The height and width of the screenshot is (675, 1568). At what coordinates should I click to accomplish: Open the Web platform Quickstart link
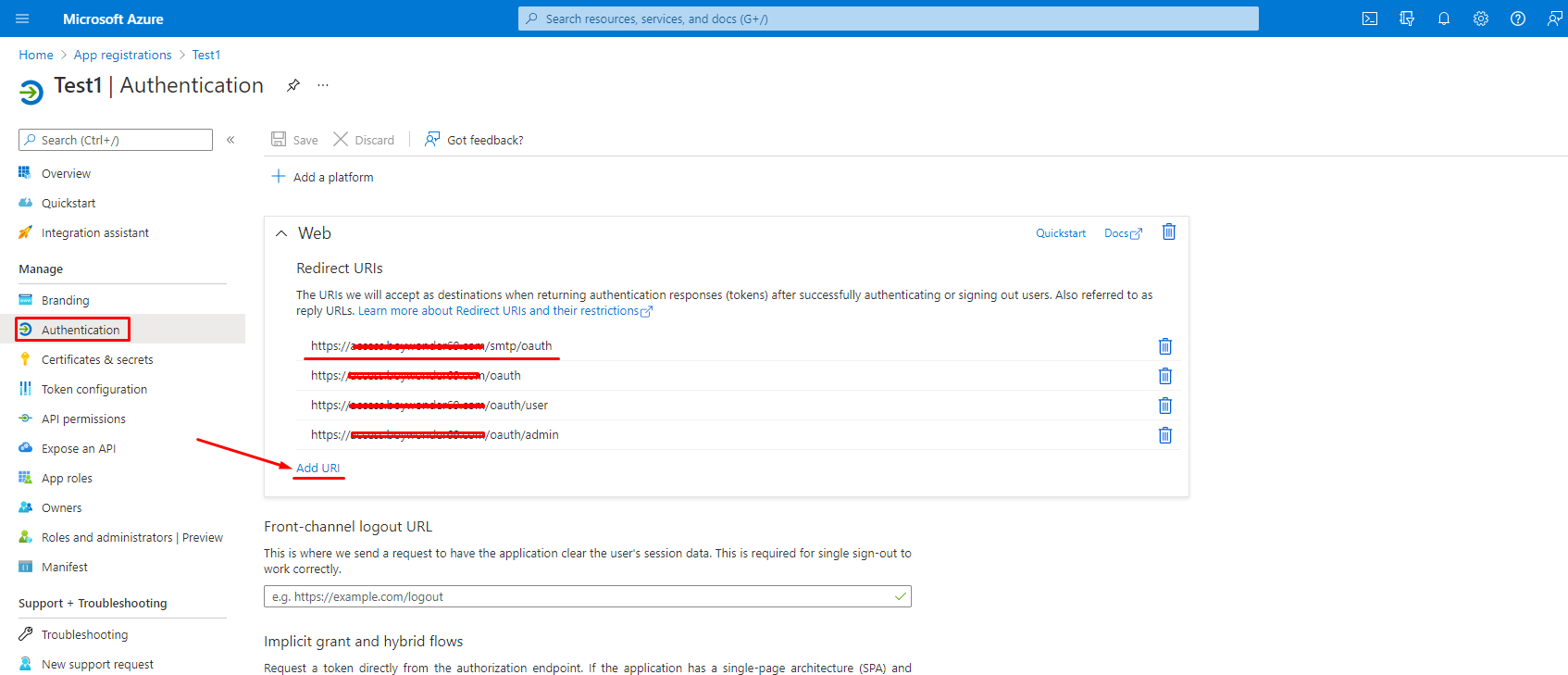pos(1061,233)
